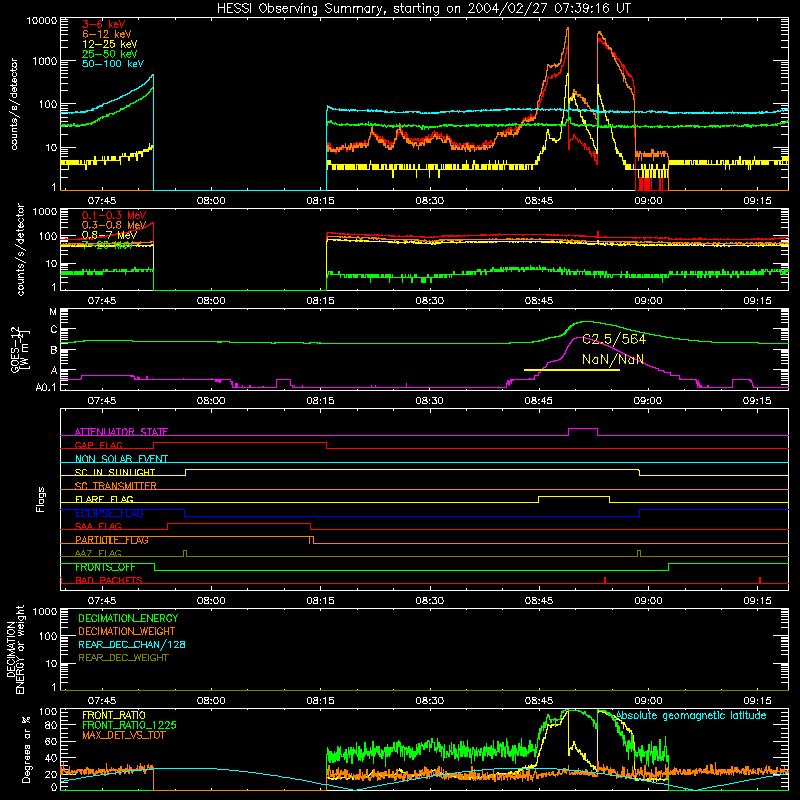Select the ECLIPSE_FLAG label
800x800 pixels.
click(x=109, y=513)
